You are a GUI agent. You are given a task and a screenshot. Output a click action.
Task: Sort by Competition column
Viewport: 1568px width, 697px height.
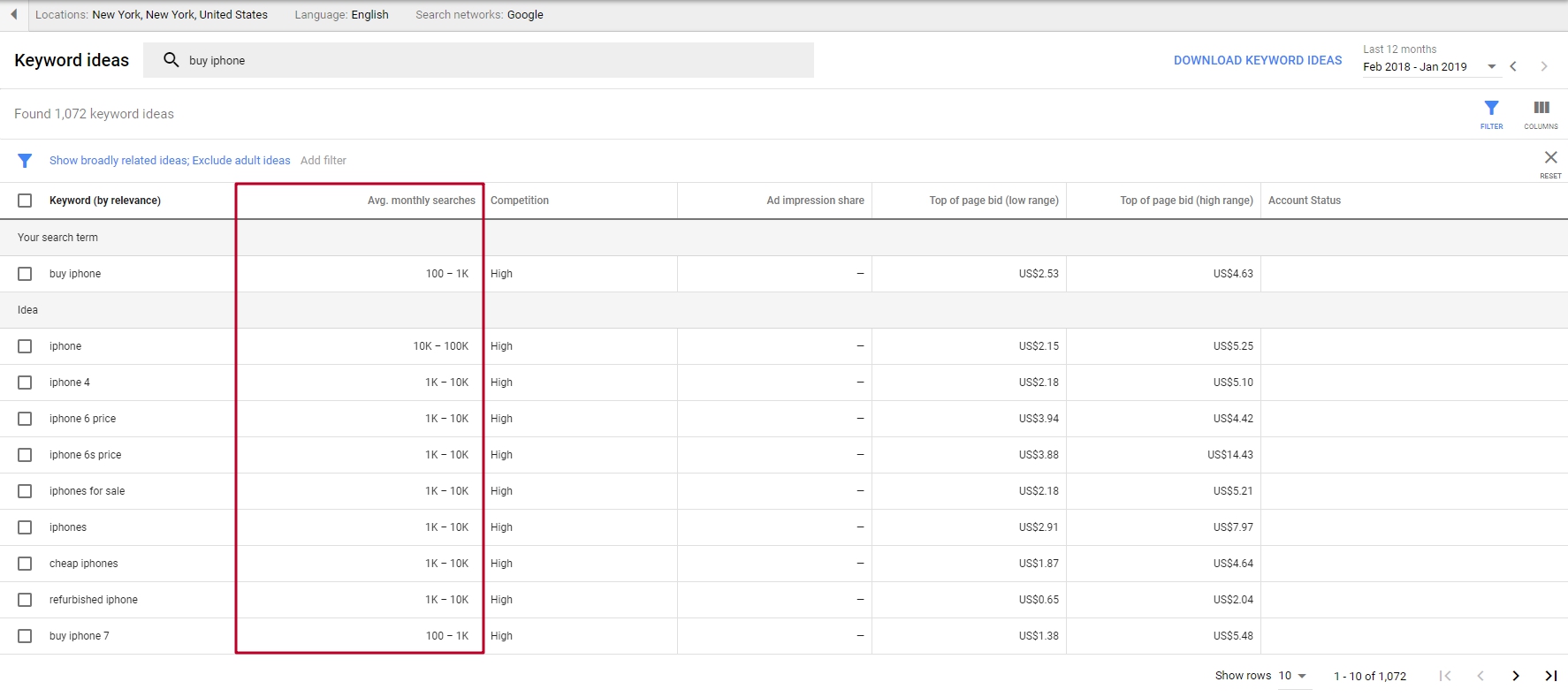click(520, 201)
